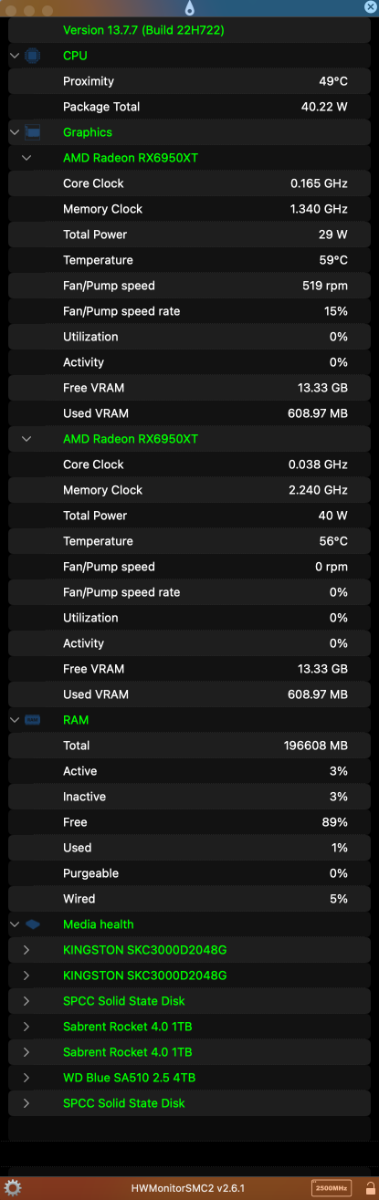Image resolution: width=379 pixels, height=1200 pixels.
Task: Expand the first Sabrent Rocket 4.0 1TB drive
Action: click(x=26, y=1027)
